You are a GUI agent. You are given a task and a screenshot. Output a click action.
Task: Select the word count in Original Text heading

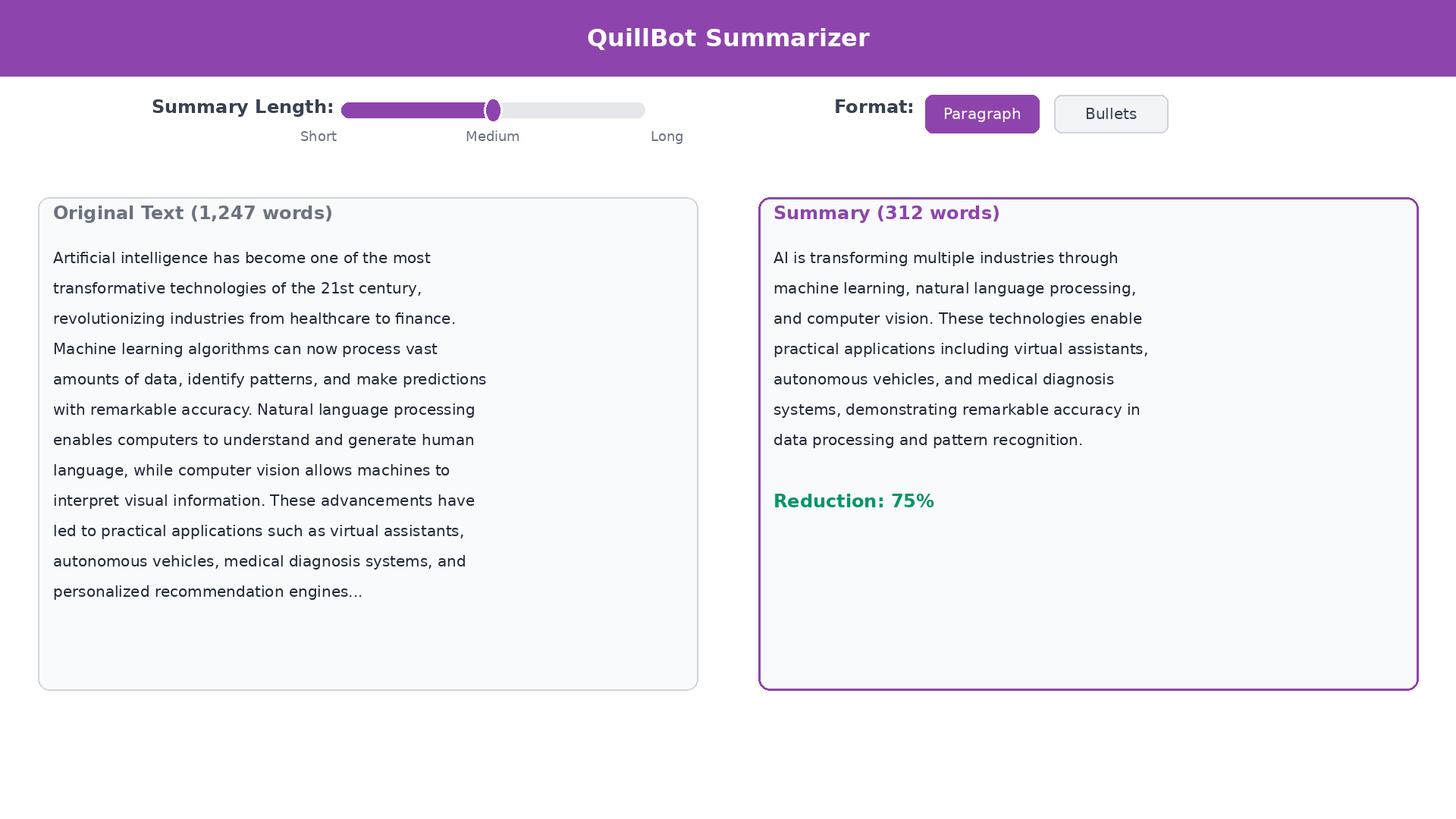pos(262,213)
